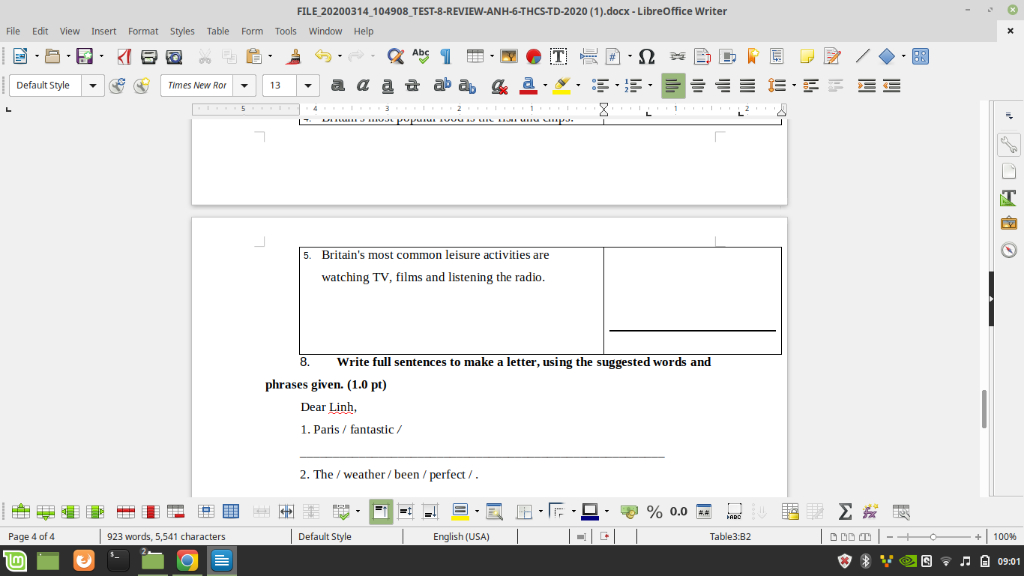Open the Sidebar Gallery icon
1024x576 pixels.
click(1009, 223)
